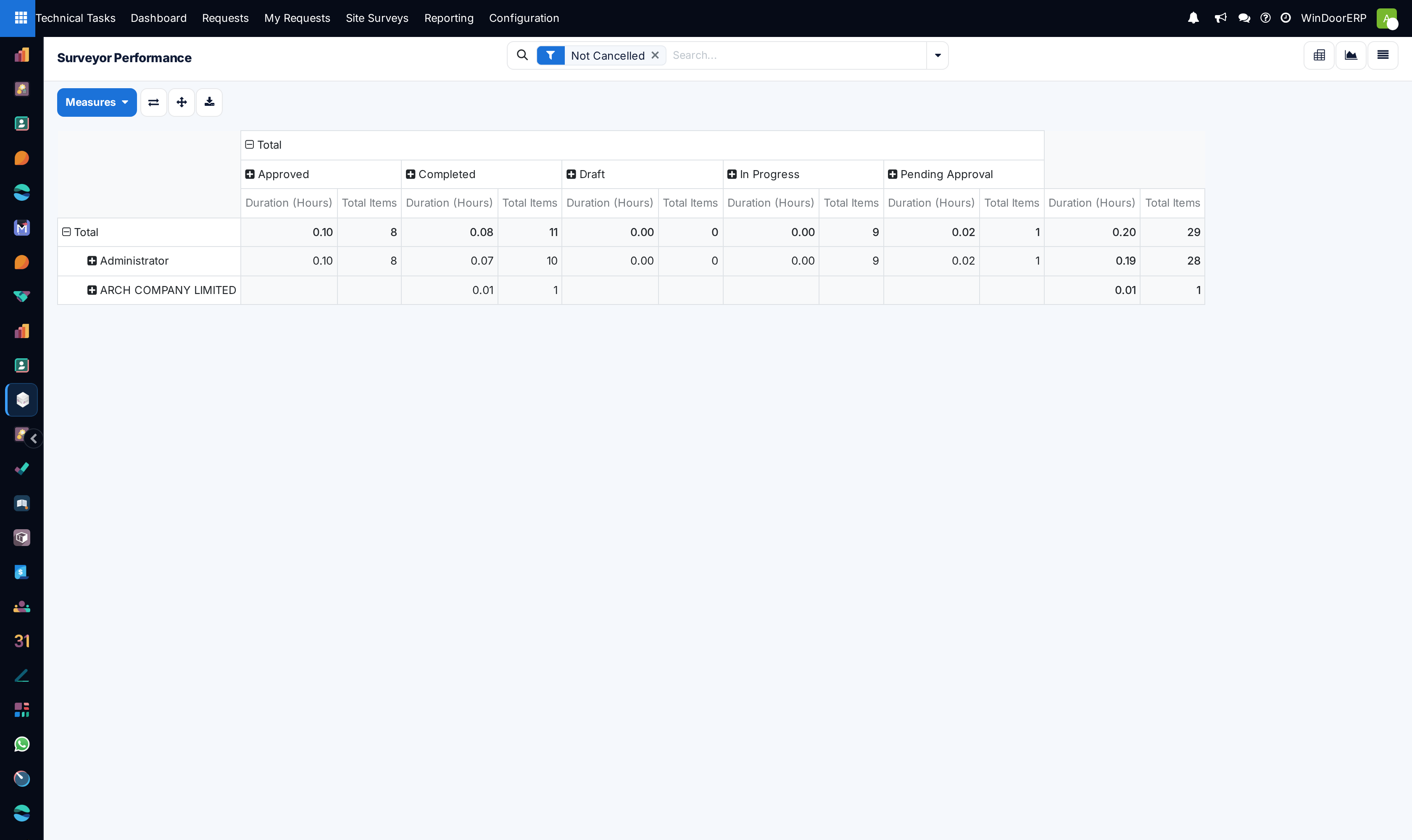Click the Total row duration 0.20 cell
The image size is (1412, 840).
1092,232
